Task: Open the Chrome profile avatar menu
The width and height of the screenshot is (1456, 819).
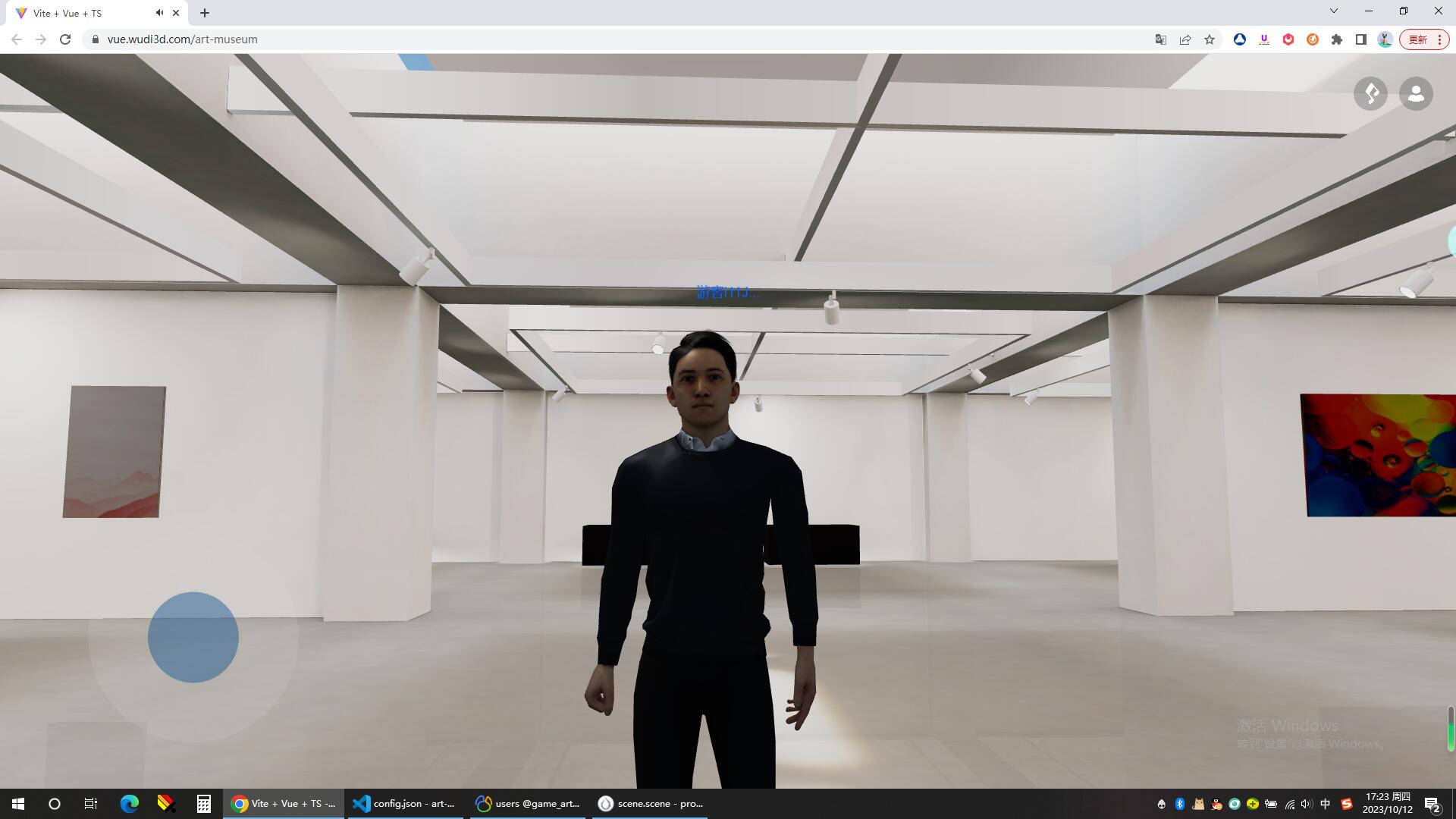Action: 1385,39
